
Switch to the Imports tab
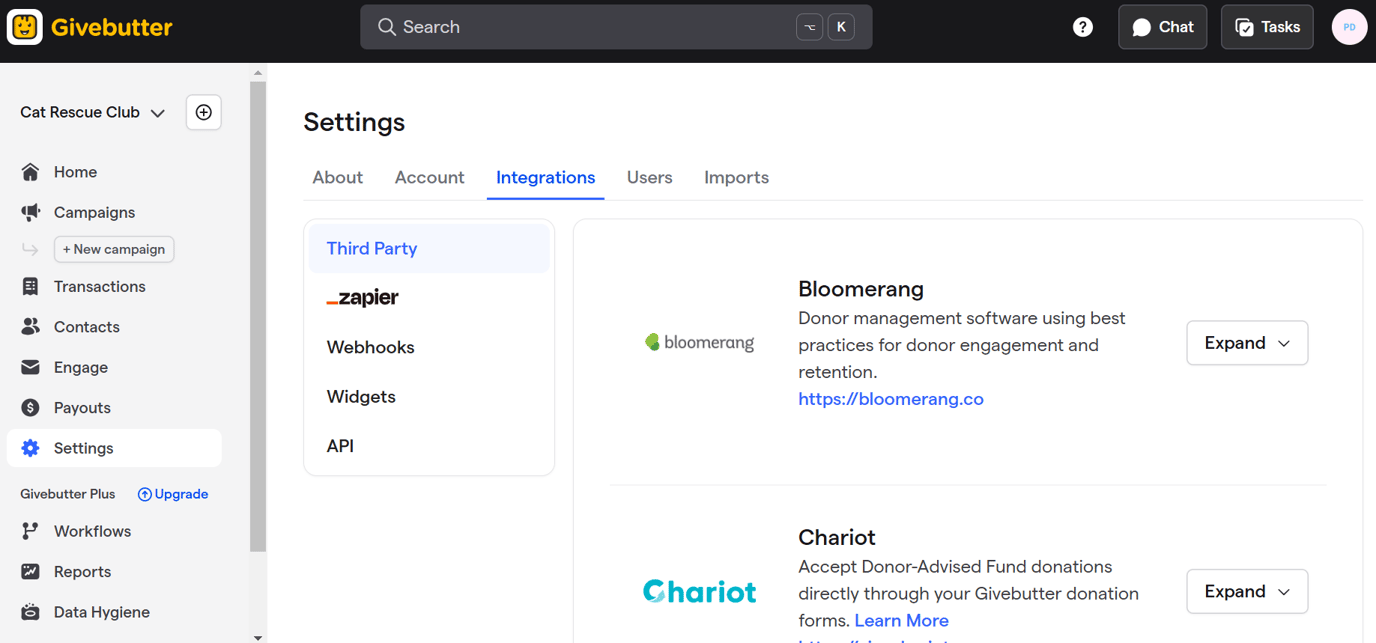(x=736, y=178)
